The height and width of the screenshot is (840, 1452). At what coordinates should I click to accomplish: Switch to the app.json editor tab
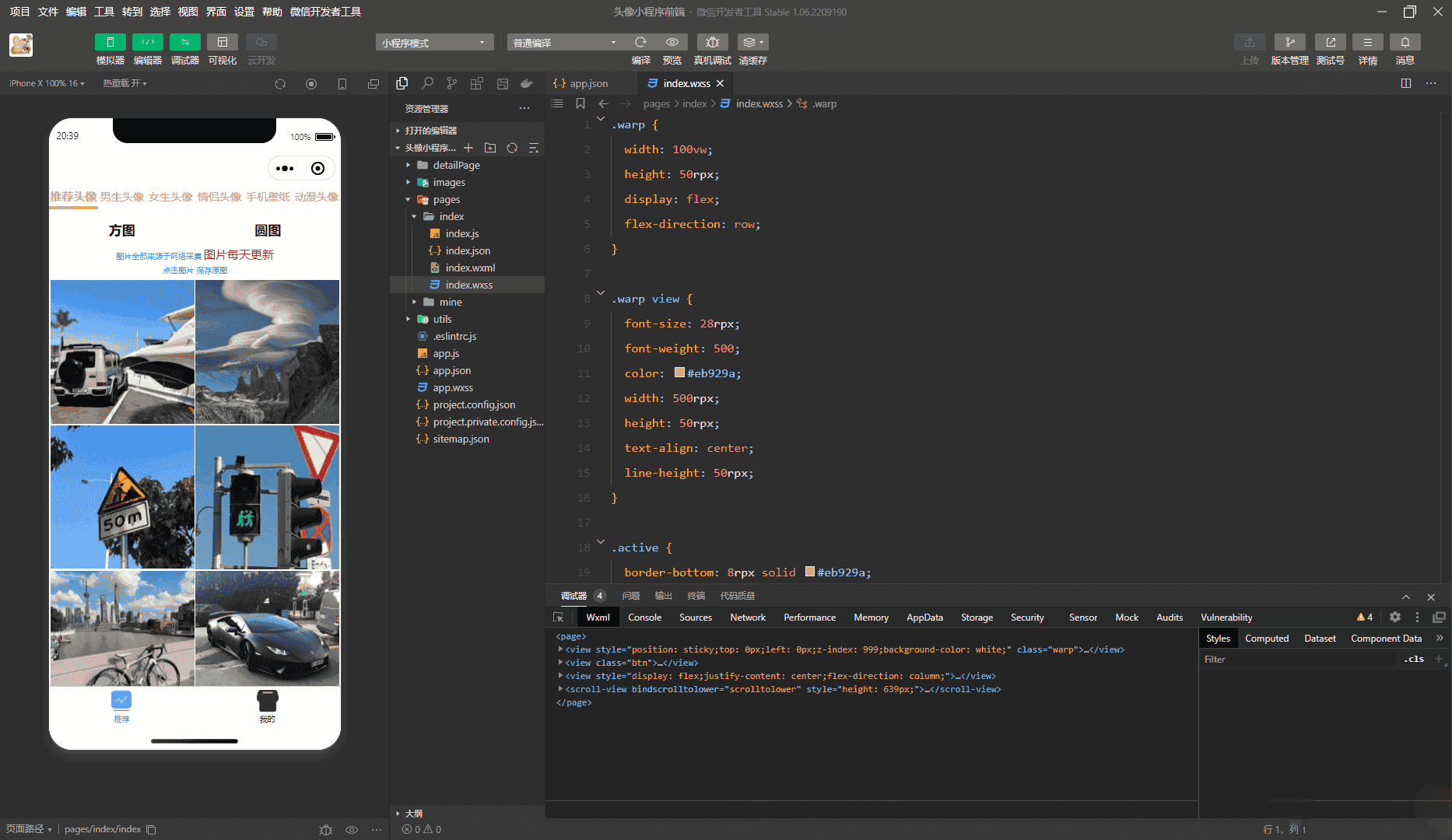[588, 83]
